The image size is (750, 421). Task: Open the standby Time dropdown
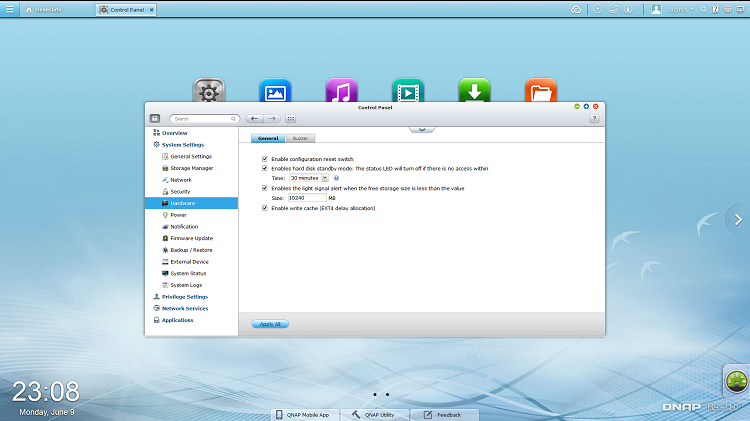pos(308,178)
